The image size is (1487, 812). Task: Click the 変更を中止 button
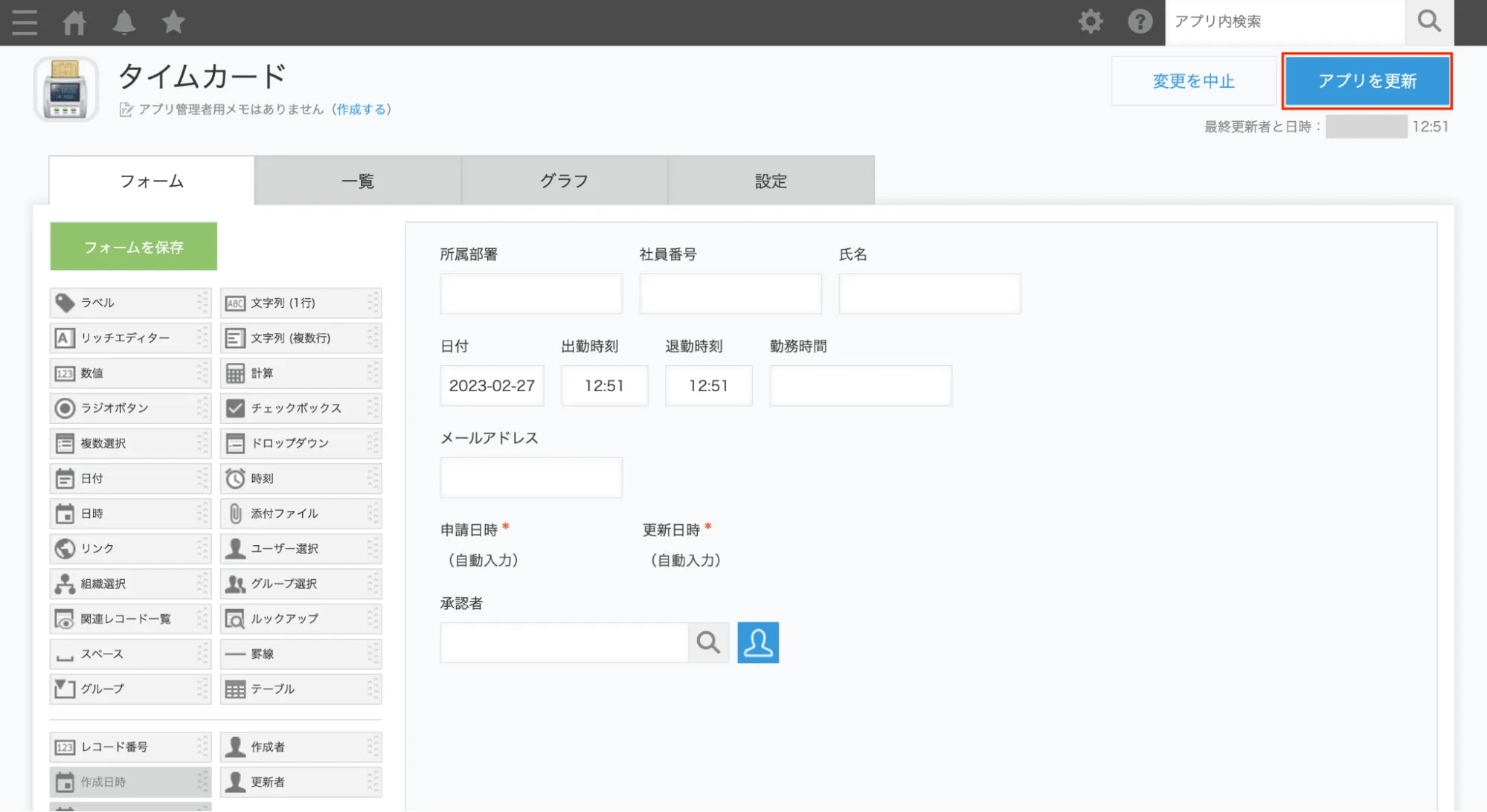point(1192,81)
